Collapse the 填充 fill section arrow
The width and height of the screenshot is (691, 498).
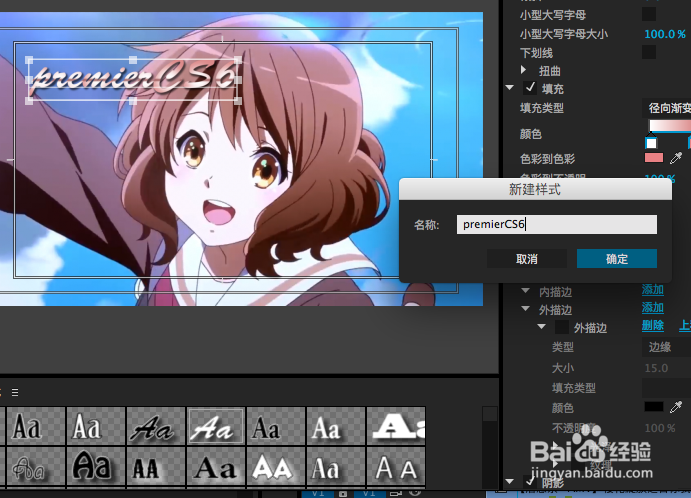[510, 88]
